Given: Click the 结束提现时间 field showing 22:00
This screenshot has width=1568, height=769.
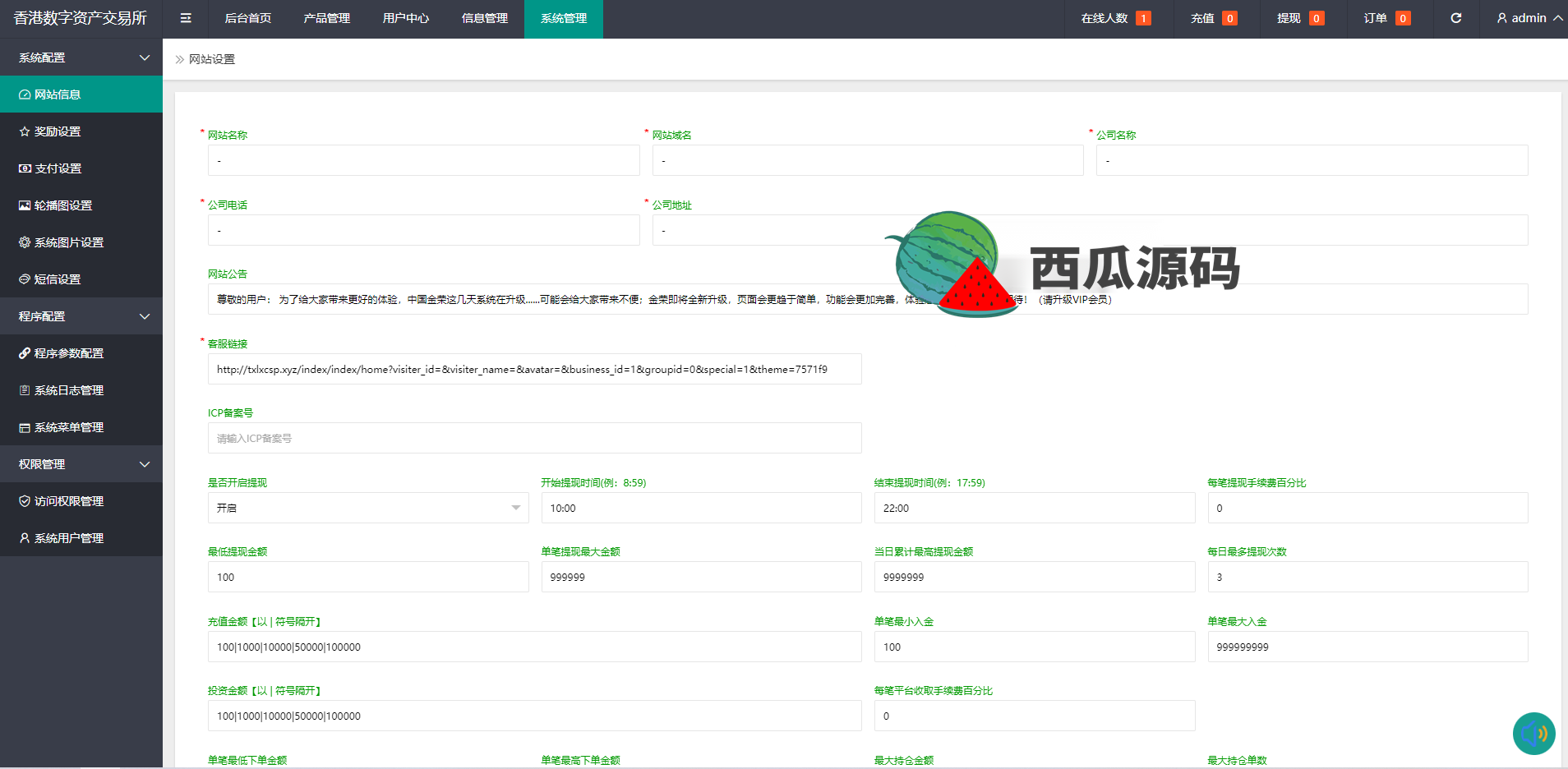Looking at the screenshot, I should point(1035,508).
